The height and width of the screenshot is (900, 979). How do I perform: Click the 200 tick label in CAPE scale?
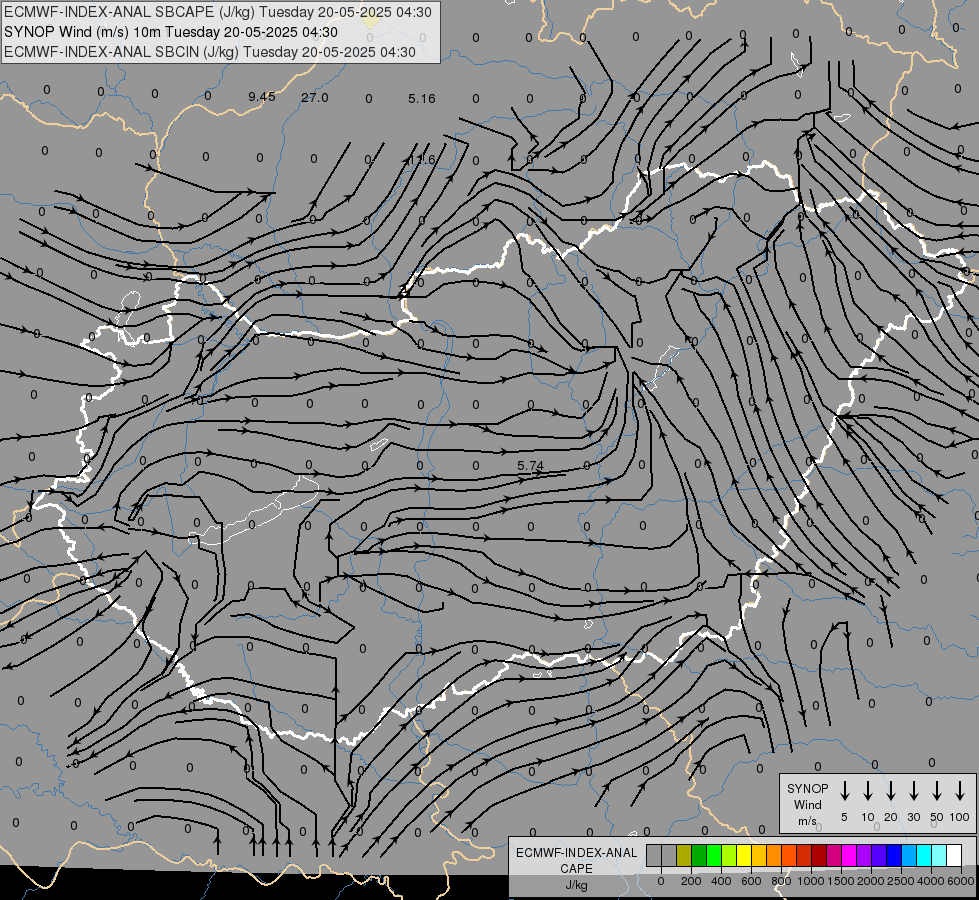(691, 881)
